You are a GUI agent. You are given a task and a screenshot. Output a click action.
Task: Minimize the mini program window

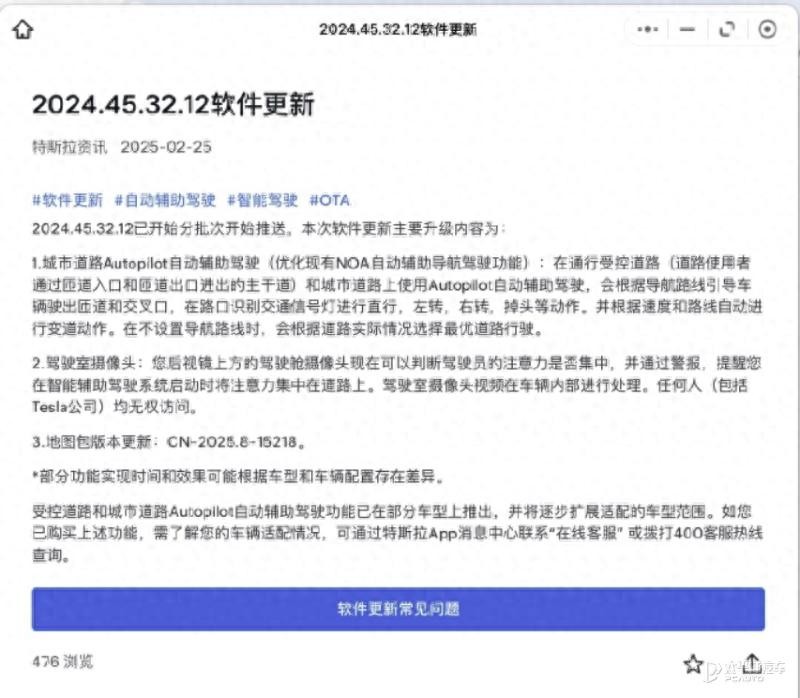686,29
